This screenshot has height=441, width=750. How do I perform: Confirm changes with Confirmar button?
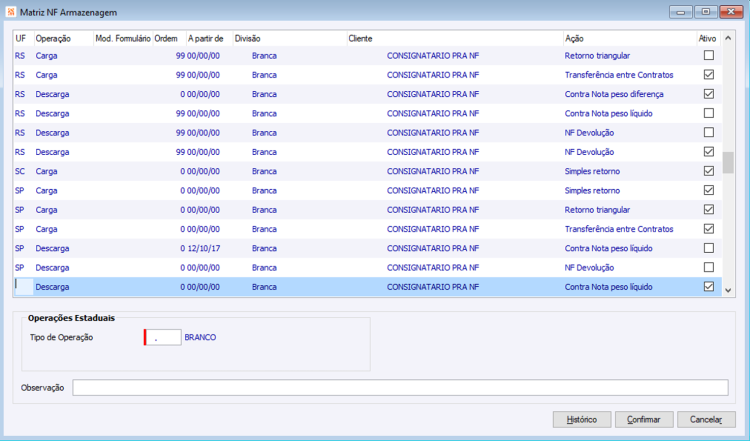[644, 419]
